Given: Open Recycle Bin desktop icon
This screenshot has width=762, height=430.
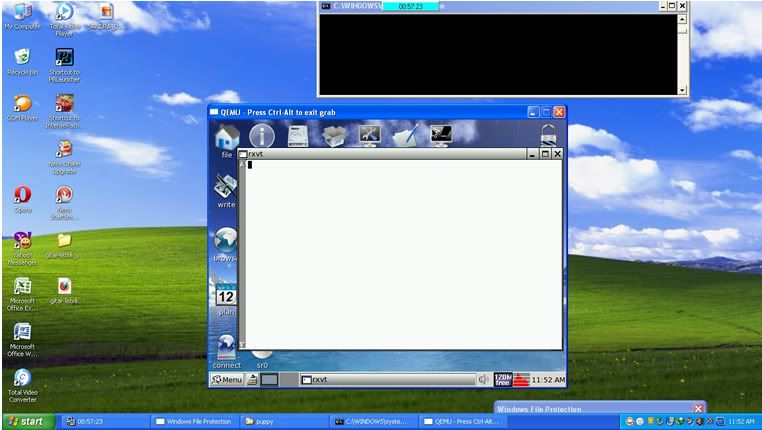Looking at the screenshot, I should tap(22, 62).
